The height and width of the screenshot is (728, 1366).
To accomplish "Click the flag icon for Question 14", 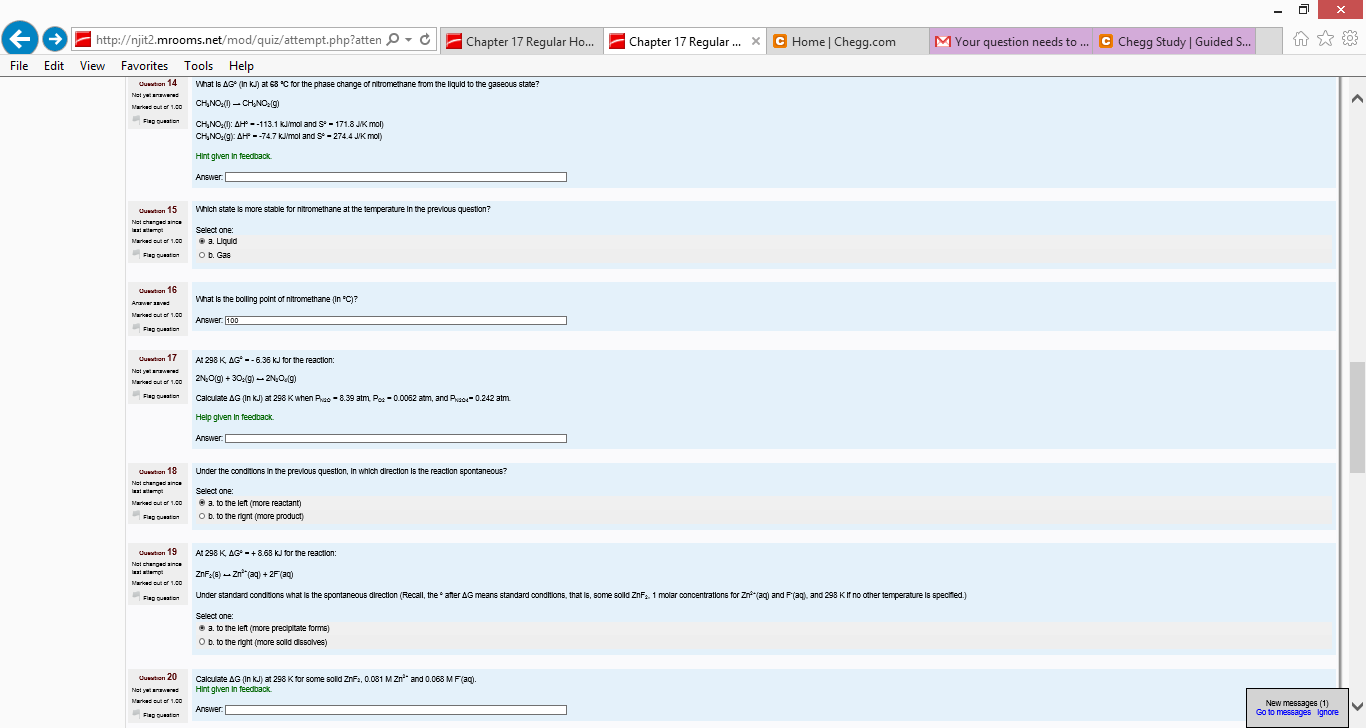I will click(136, 119).
